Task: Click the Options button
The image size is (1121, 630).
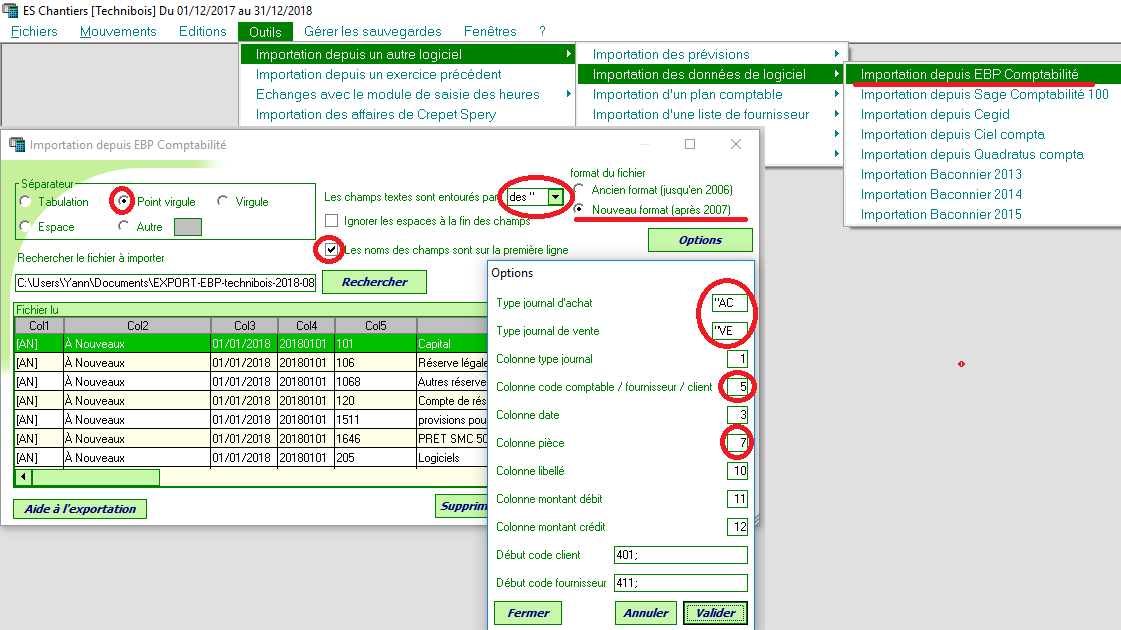Action: coord(700,240)
